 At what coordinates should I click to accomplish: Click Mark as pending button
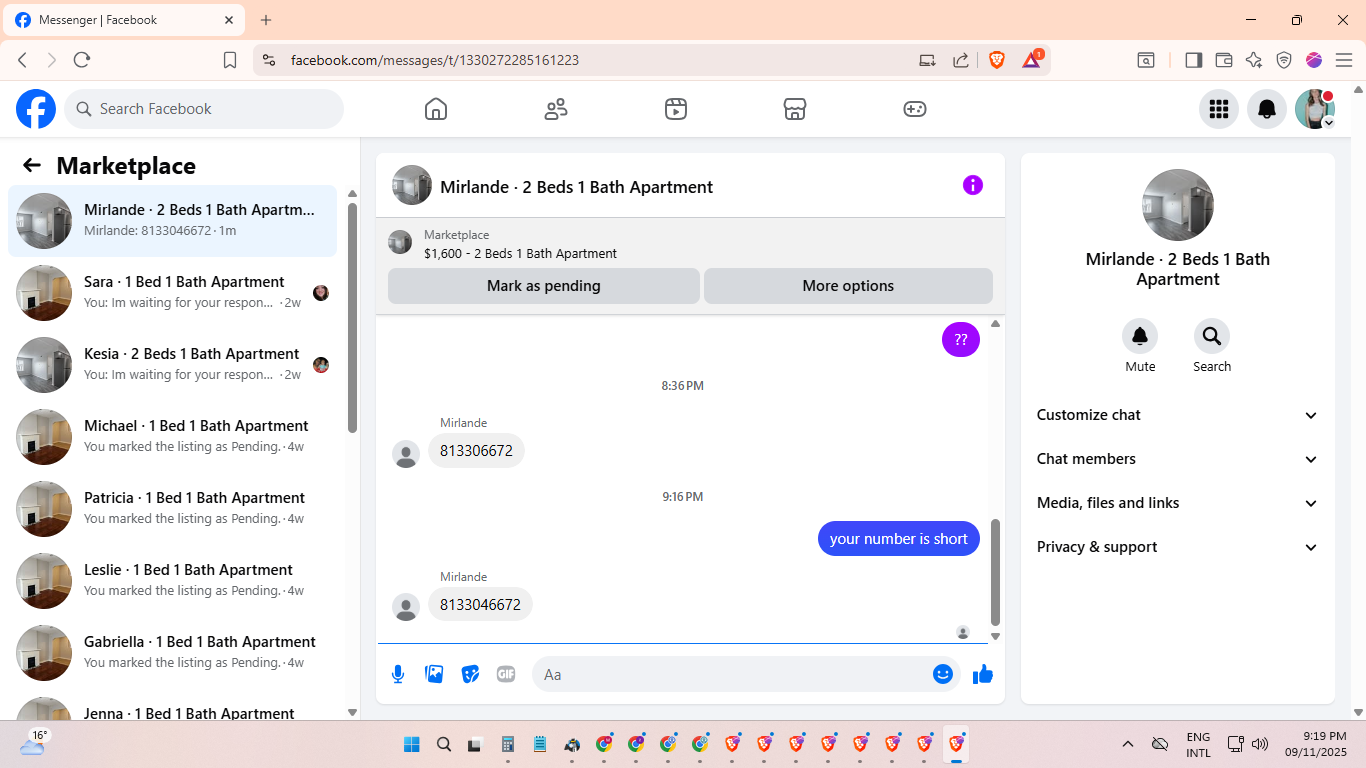point(544,286)
